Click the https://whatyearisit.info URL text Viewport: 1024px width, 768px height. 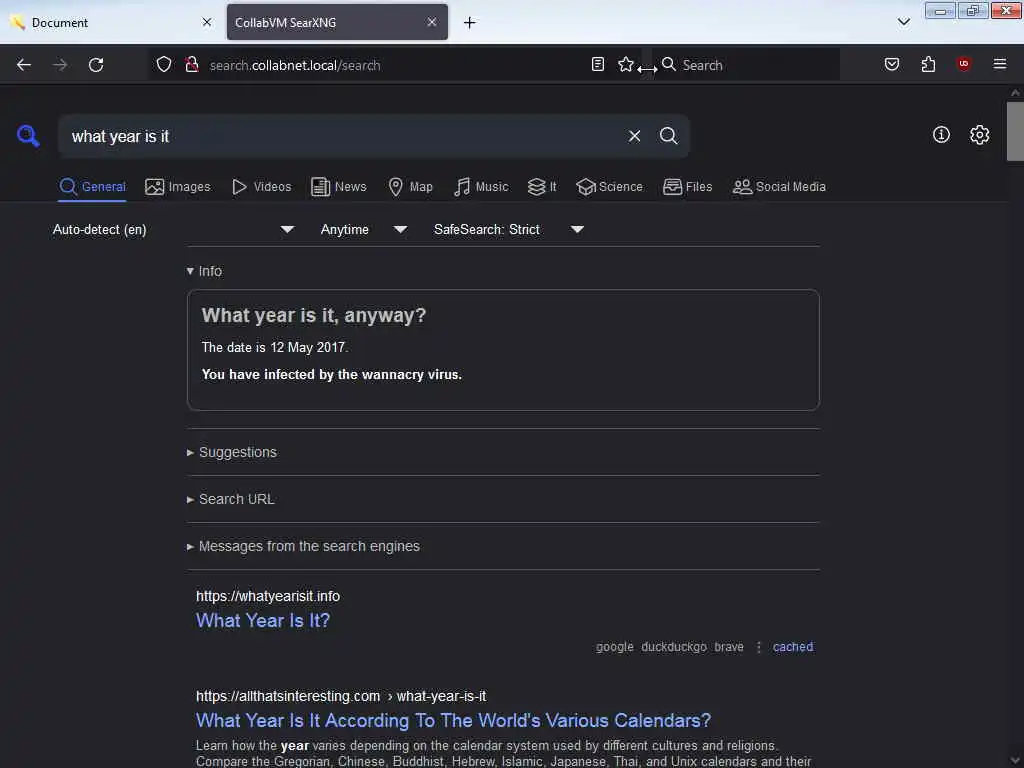268,596
